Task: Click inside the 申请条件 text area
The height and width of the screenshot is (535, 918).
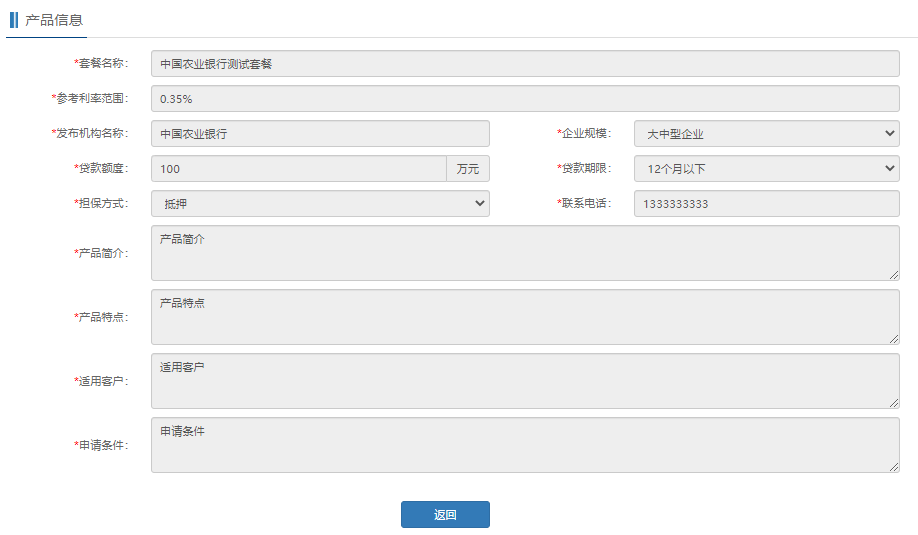Action: [525, 445]
